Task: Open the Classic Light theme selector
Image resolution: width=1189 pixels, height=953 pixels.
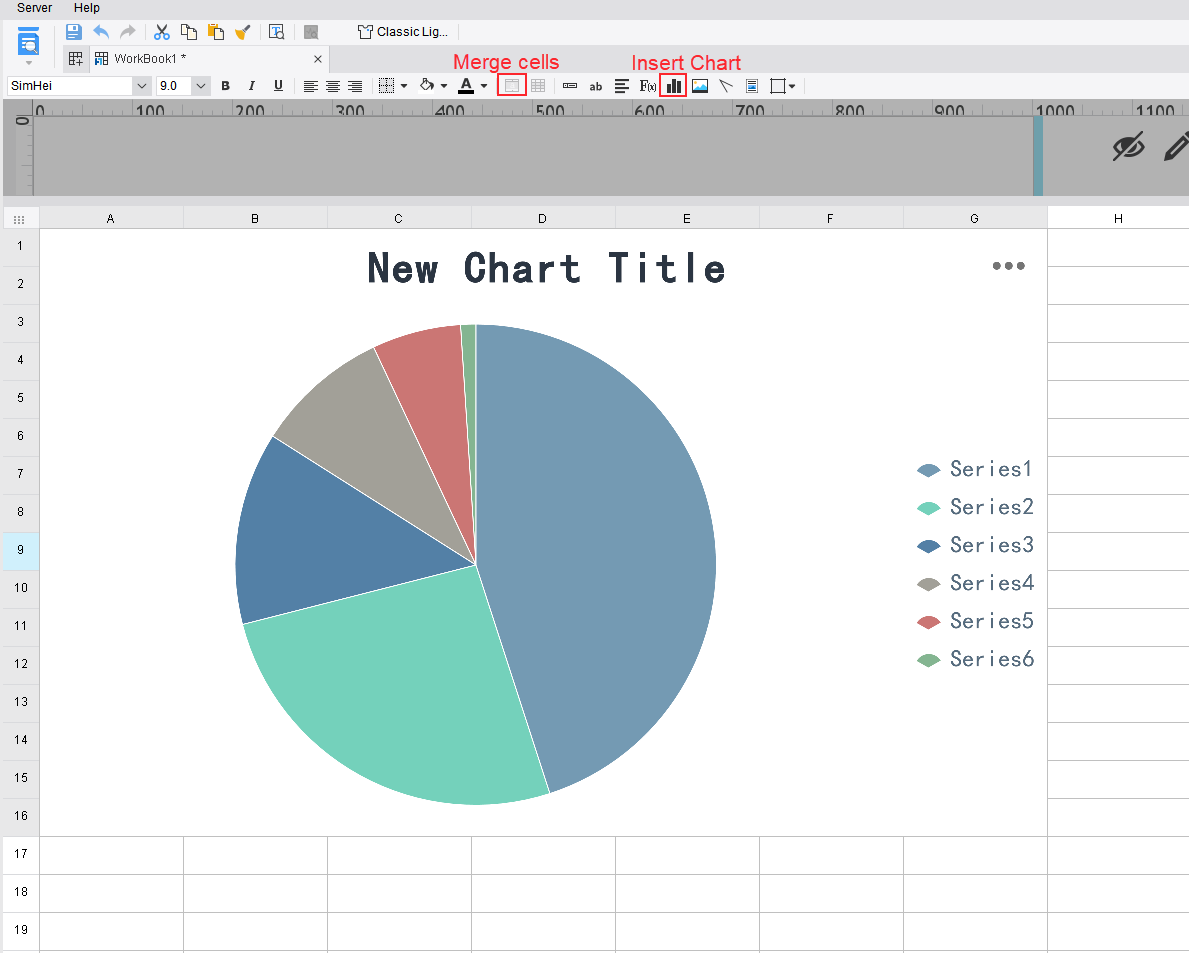Action: [403, 32]
